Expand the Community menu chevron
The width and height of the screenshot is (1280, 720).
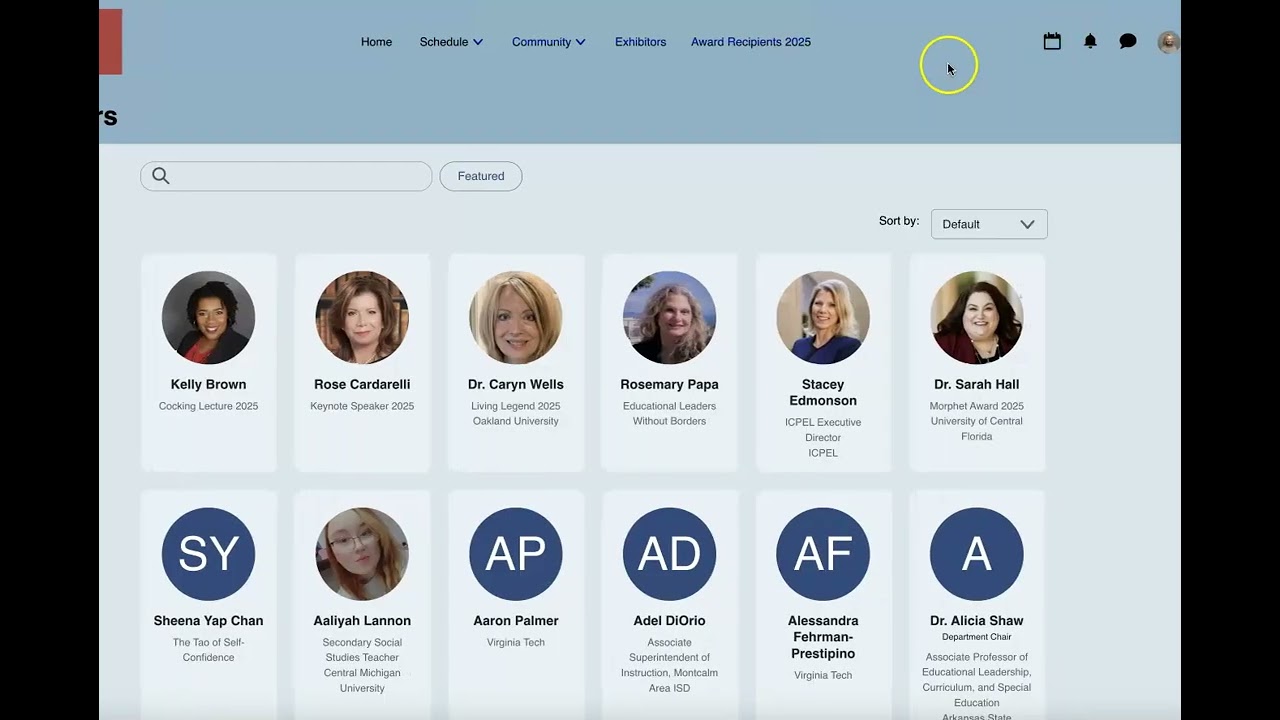(x=581, y=42)
